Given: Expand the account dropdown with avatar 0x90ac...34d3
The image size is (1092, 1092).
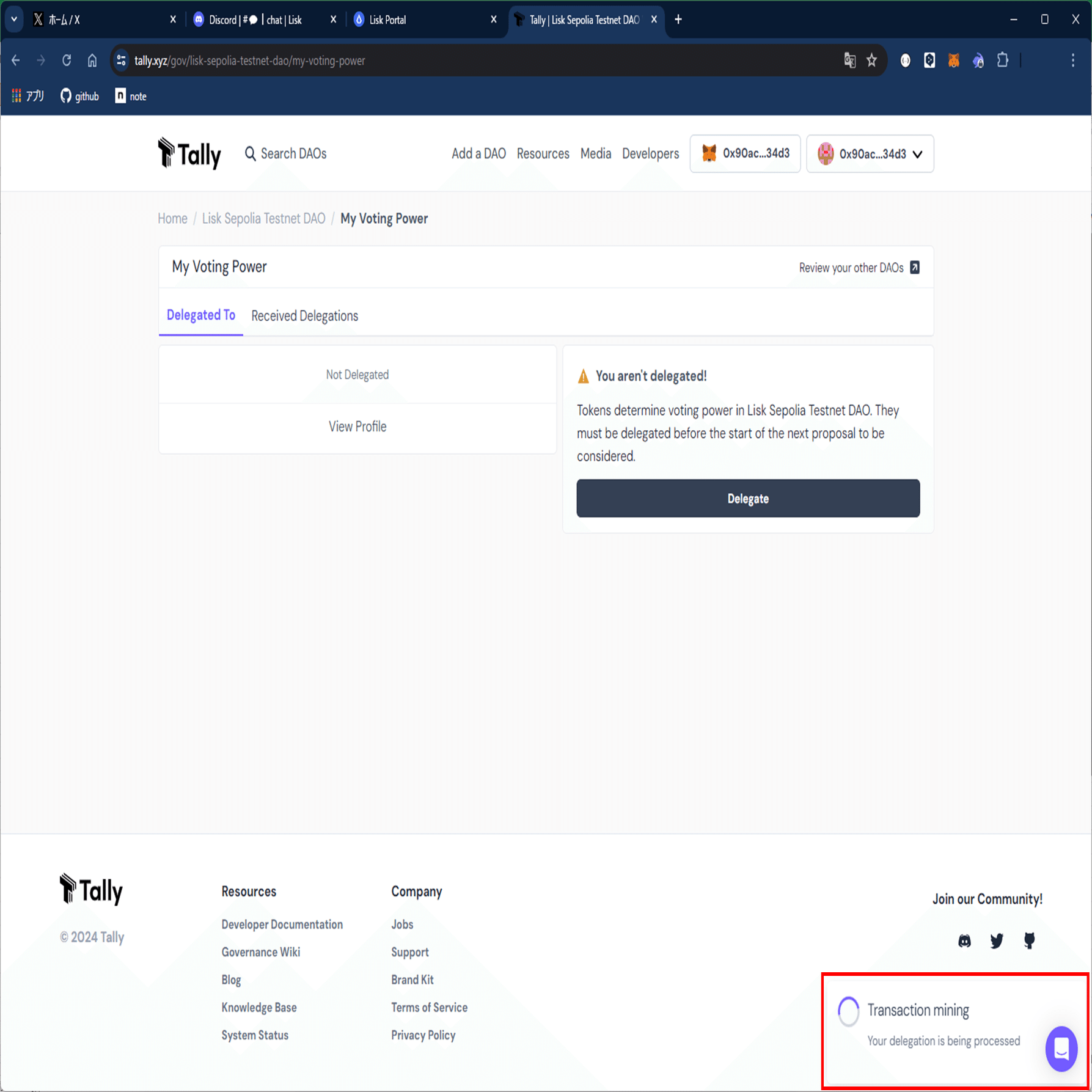Looking at the screenshot, I should [870, 153].
